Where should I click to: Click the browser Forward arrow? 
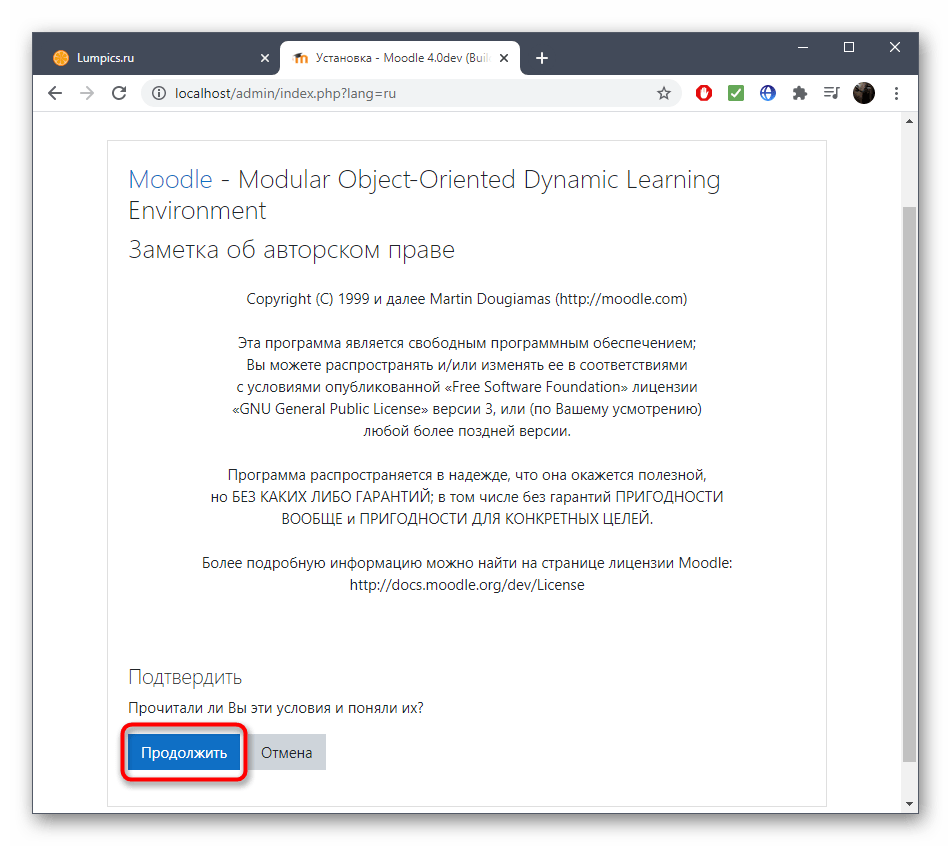pos(87,93)
